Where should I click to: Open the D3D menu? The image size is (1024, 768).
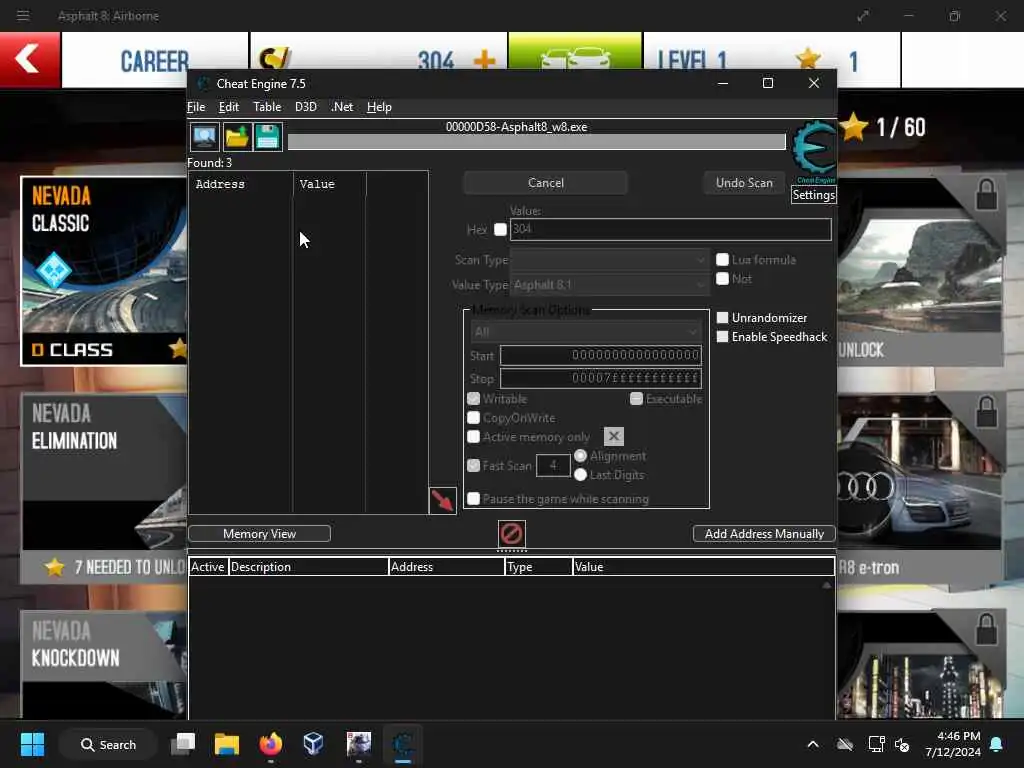[306, 107]
